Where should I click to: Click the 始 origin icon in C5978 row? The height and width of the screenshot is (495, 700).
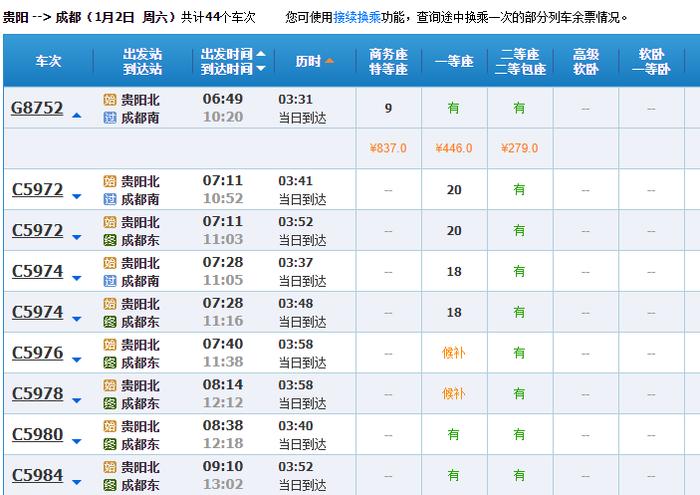click(110, 385)
